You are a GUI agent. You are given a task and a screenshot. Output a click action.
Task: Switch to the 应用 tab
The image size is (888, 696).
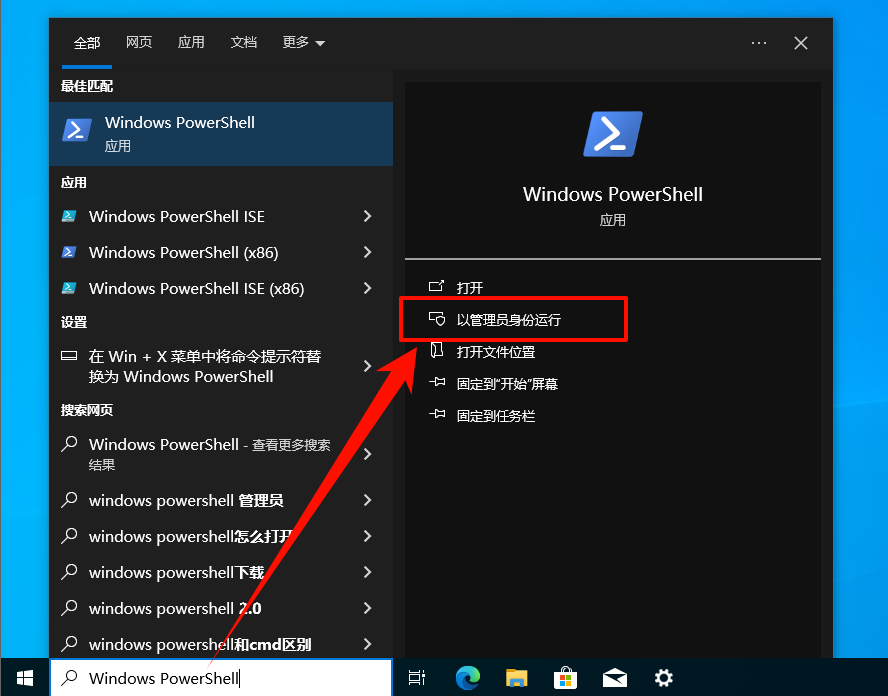coord(191,43)
